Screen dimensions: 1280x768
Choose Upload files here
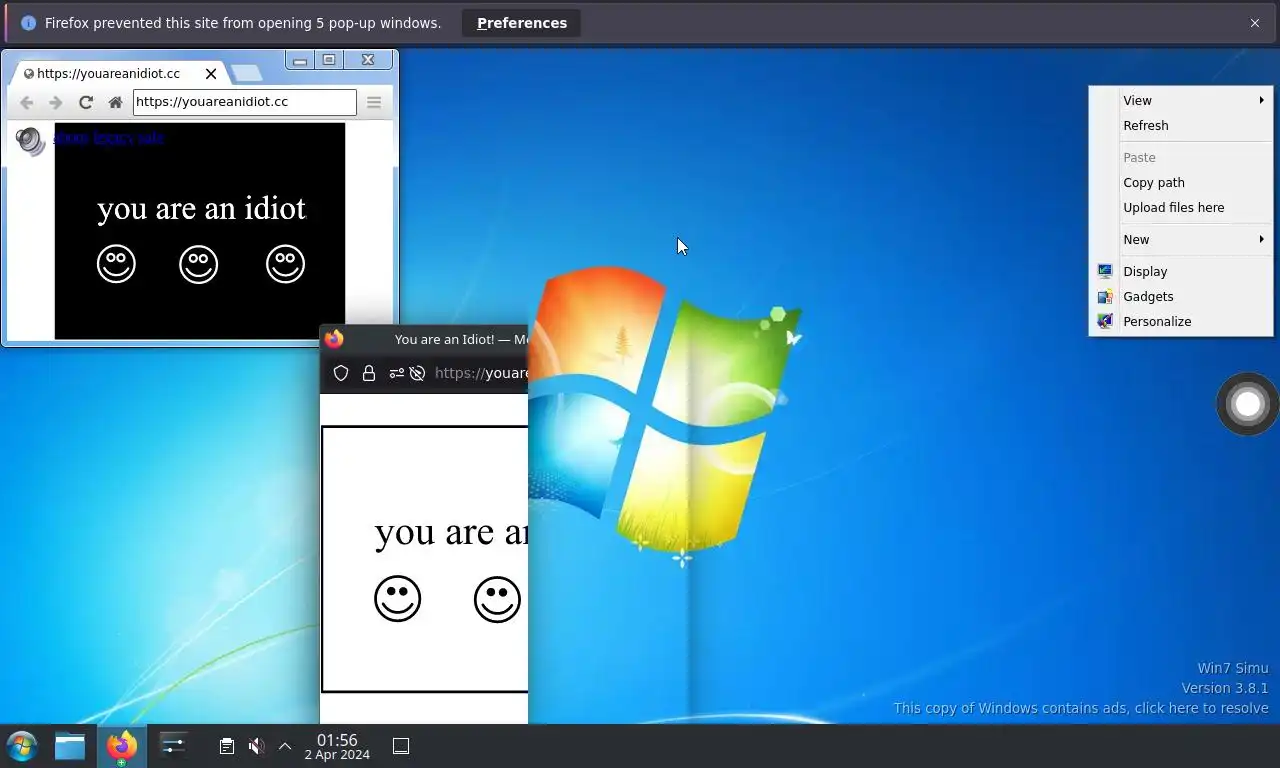(1181, 207)
